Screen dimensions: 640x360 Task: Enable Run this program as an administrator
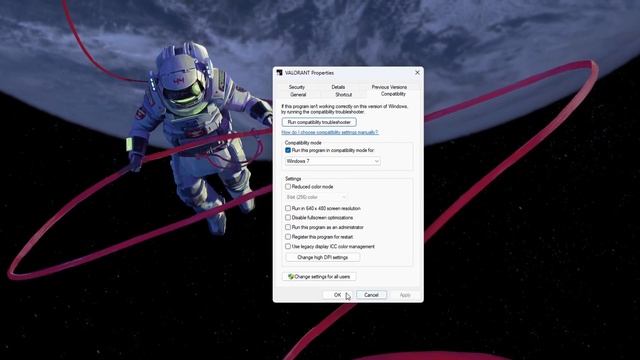tap(288, 227)
